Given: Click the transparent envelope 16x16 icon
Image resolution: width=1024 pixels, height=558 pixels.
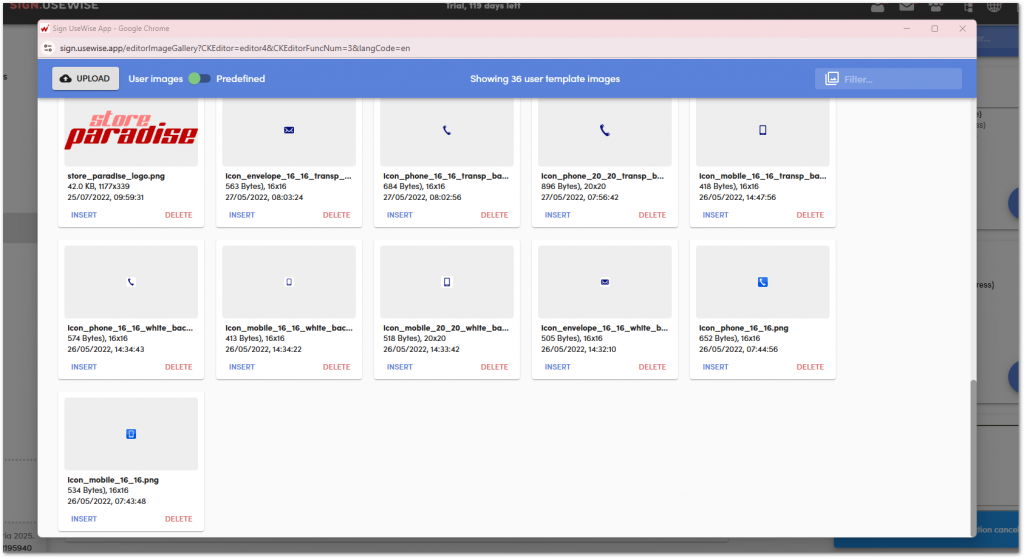Looking at the screenshot, I should (x=289, y=130).
